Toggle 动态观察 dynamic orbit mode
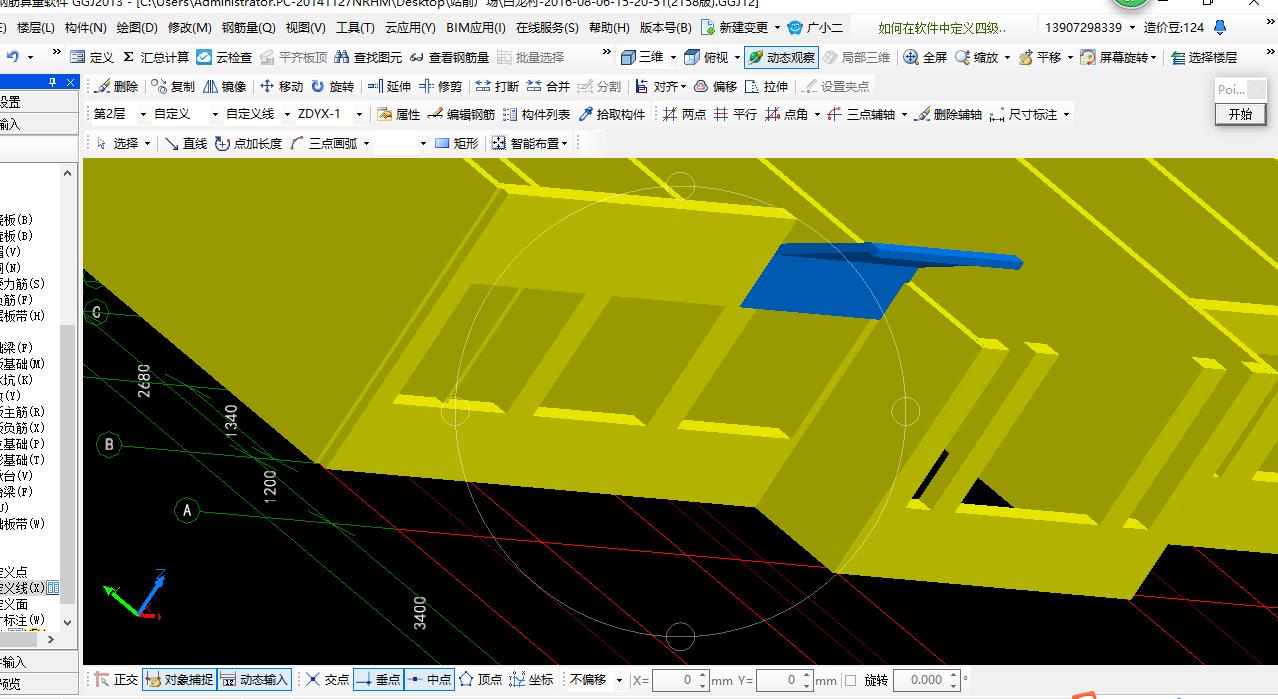This screenshot has height=699, width=1278. click(780, 57)
